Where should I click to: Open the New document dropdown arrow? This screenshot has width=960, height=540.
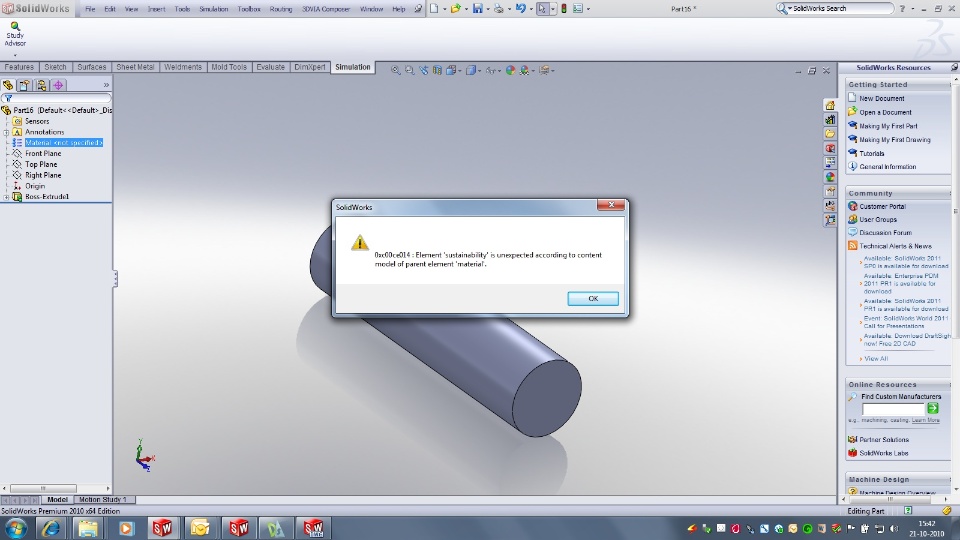pos(444,9)
